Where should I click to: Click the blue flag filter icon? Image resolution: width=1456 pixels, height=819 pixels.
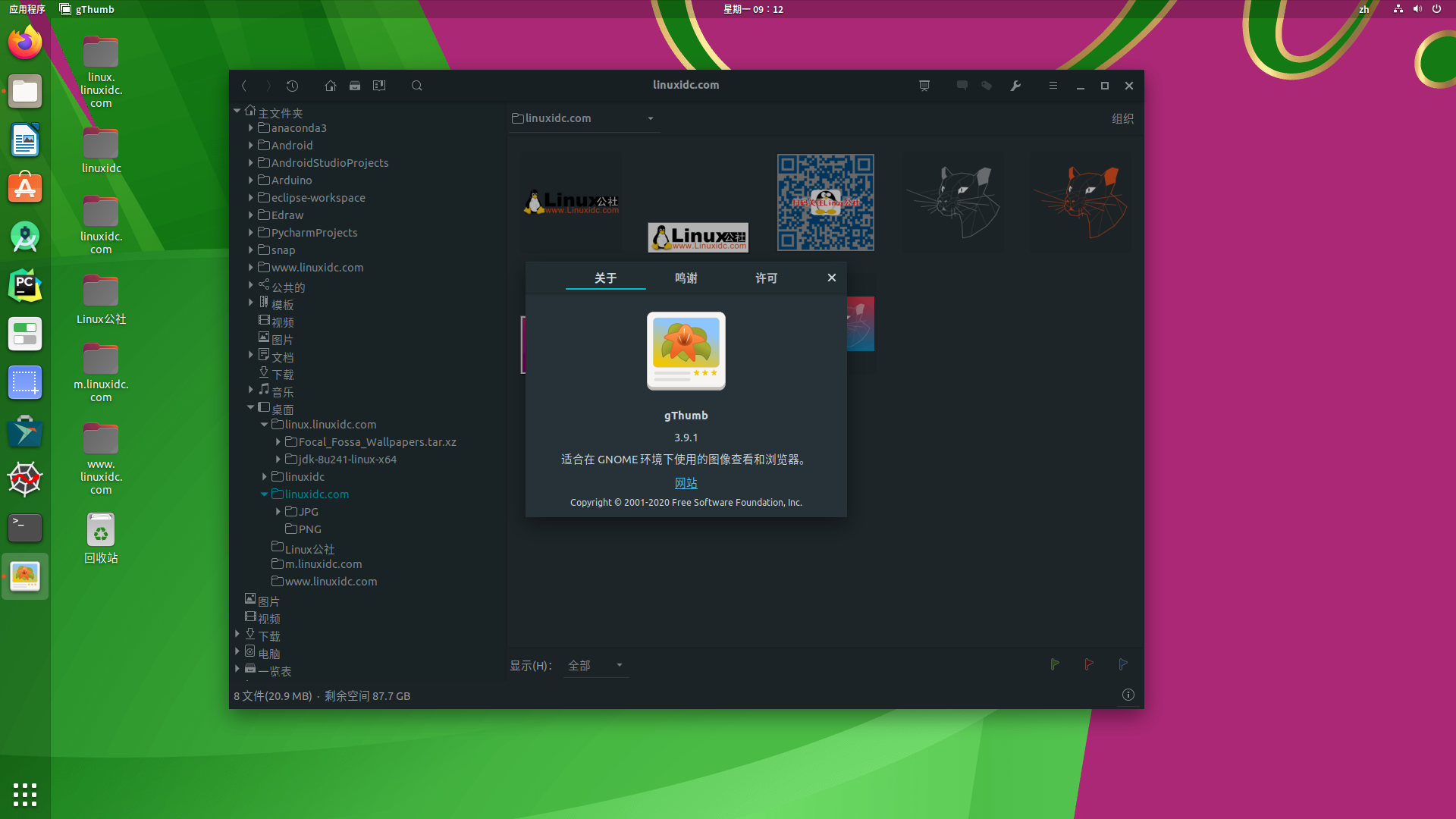pos(1122,664)
